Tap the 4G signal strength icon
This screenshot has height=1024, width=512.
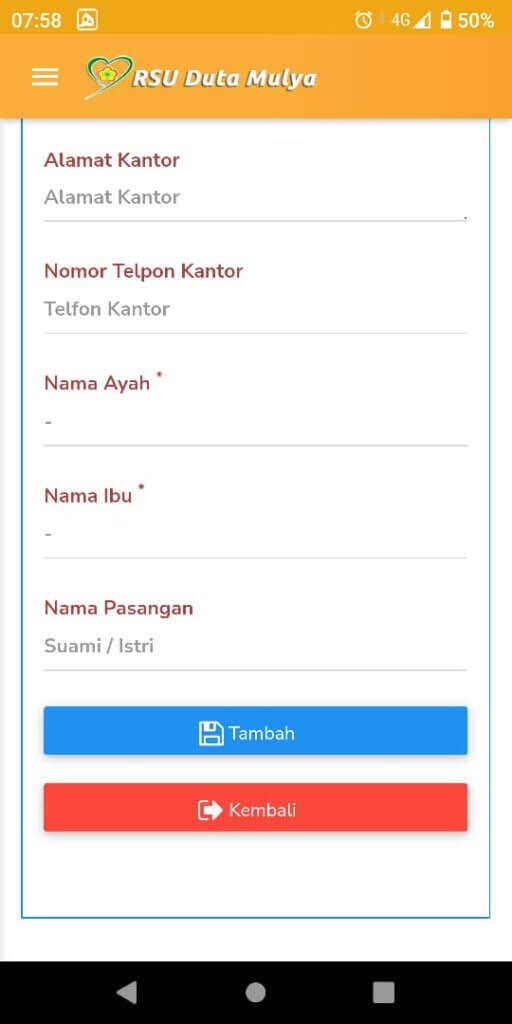tap(411, 20)
